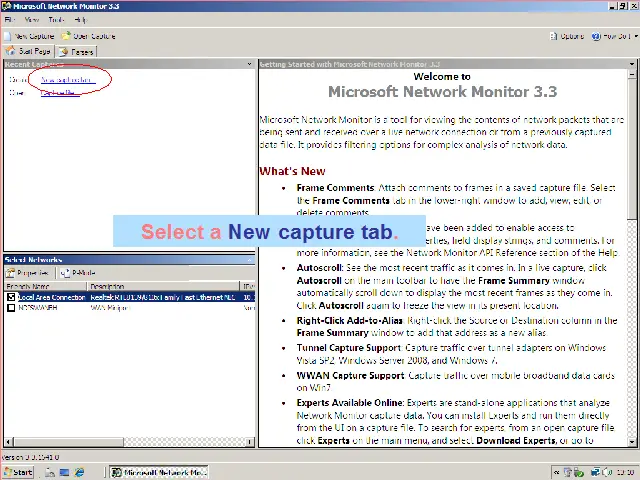Click networks list horizontal scrollbar thumb
The height and width of the screenshot is (480, 640).
(x=68, y=442)
